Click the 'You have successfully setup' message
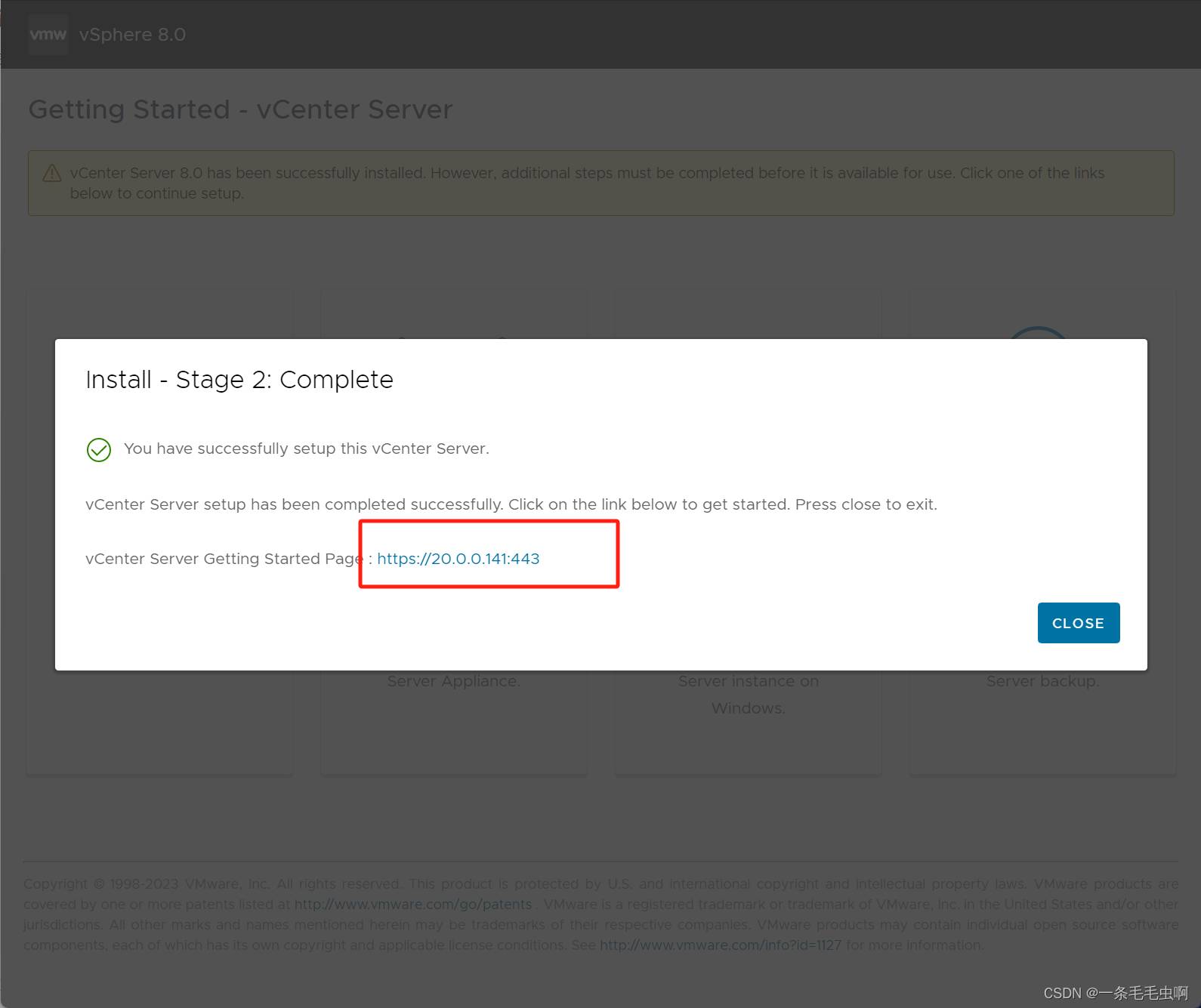The width and height of the screenshot is (1201, 1008). coord(306,449)
